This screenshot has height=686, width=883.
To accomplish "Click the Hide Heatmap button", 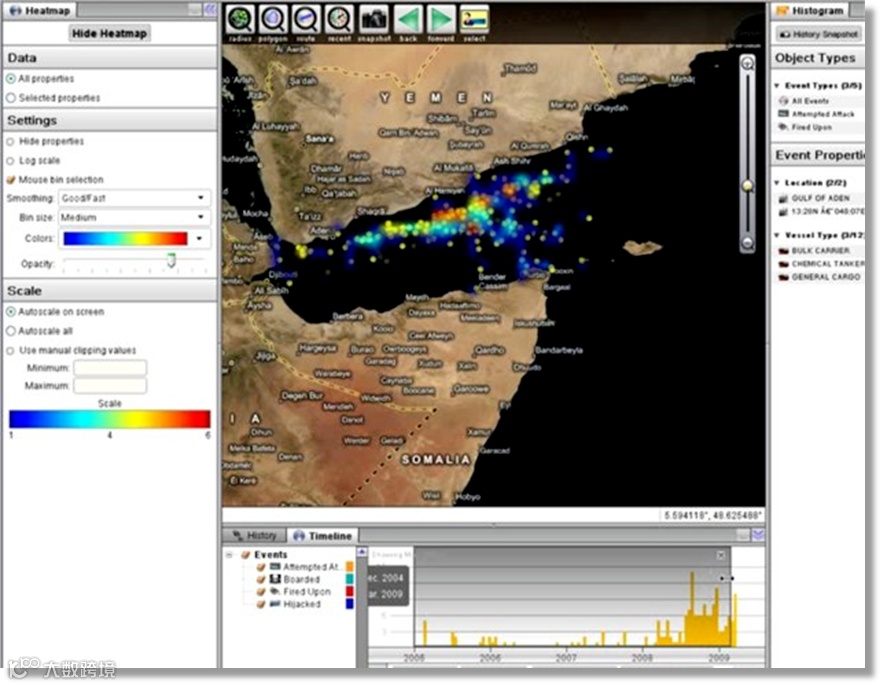I will pos(109,33).
